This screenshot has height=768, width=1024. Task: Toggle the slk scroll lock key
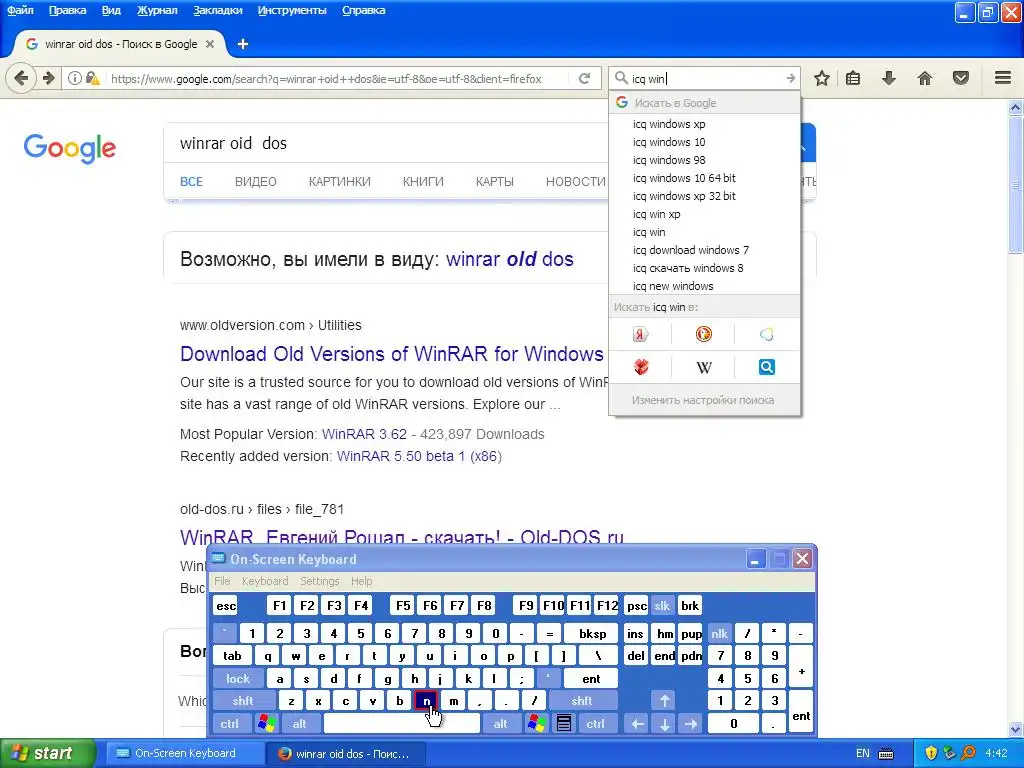(662, 605)
